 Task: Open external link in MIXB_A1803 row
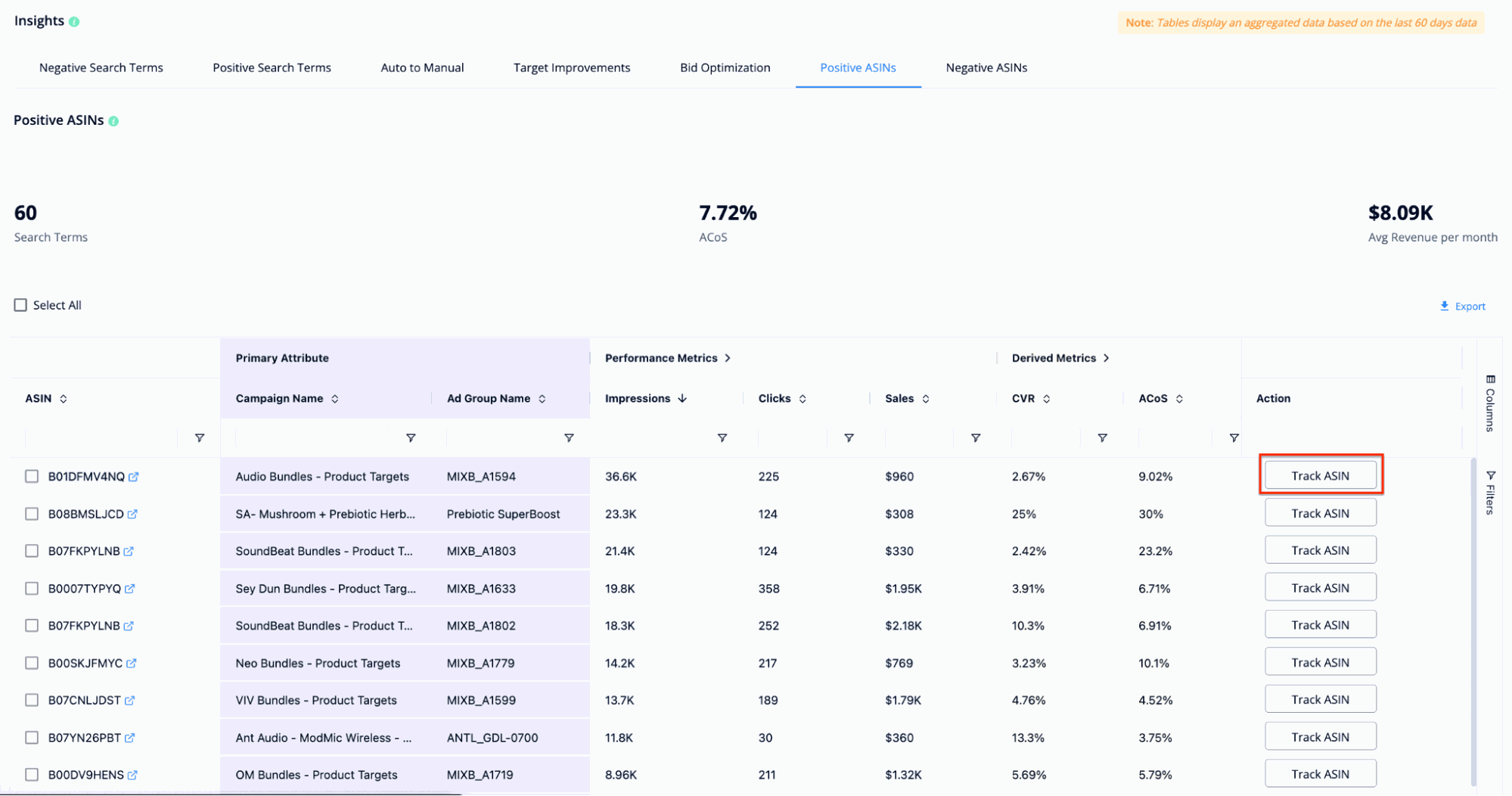click(129, 552)
